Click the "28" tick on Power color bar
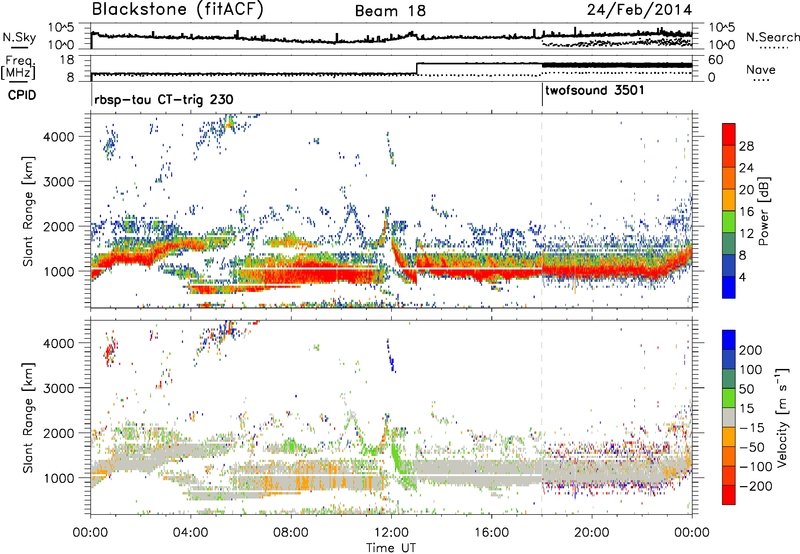The width and height of the screenshot is (800, 554). tap(746, 146)
